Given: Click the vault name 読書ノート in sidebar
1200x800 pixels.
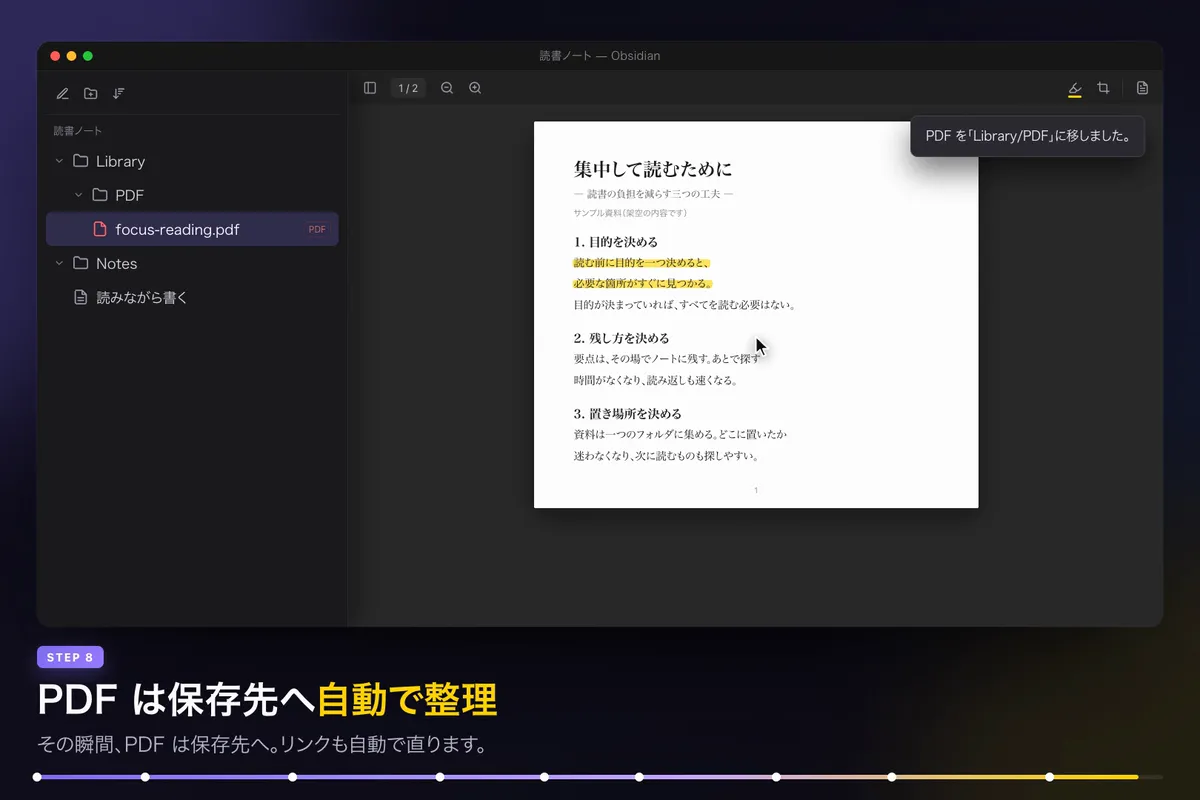Looking at the screenshot, I should [78, 131].
